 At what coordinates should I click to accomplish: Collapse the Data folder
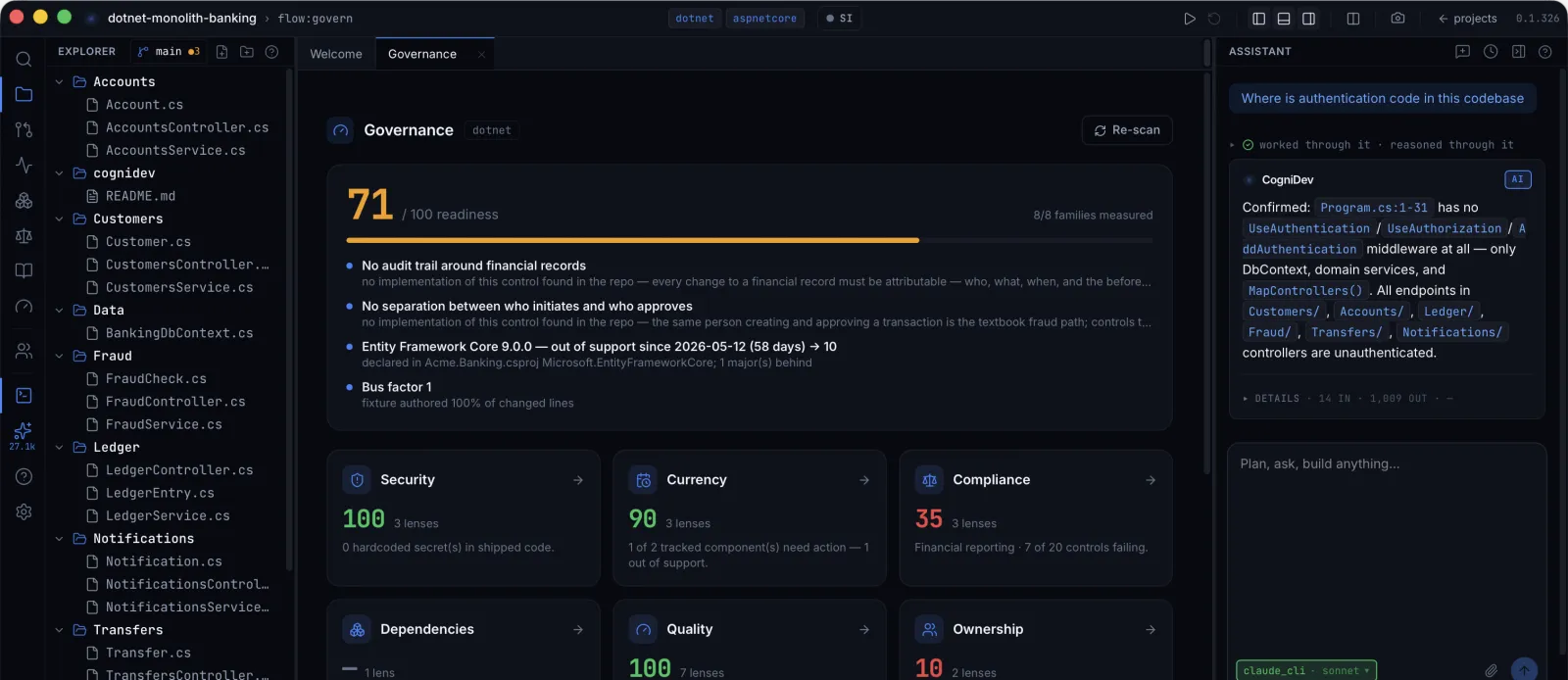pos(59,311)
